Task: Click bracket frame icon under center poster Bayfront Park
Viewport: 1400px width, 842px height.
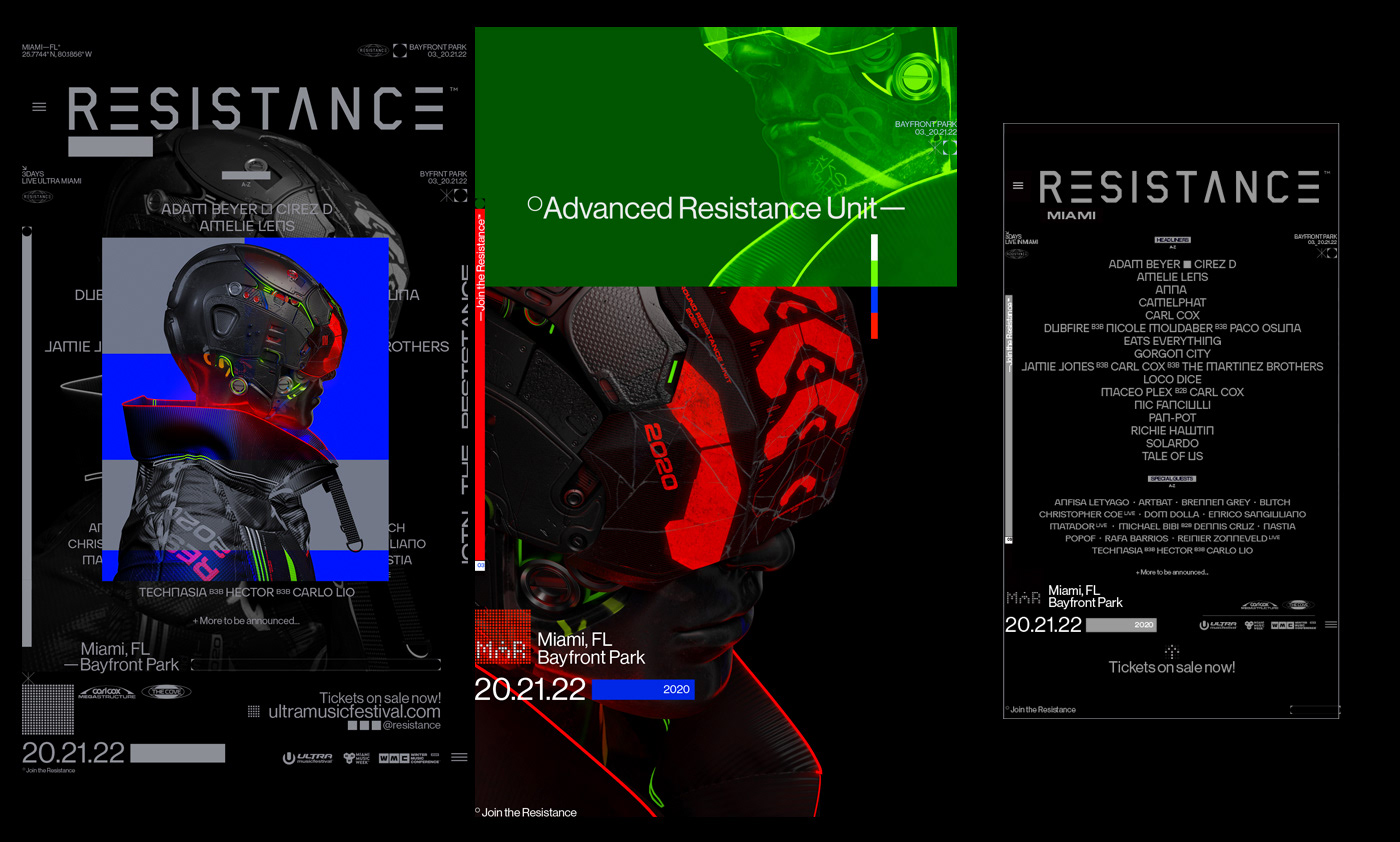Action: (950, 147)
